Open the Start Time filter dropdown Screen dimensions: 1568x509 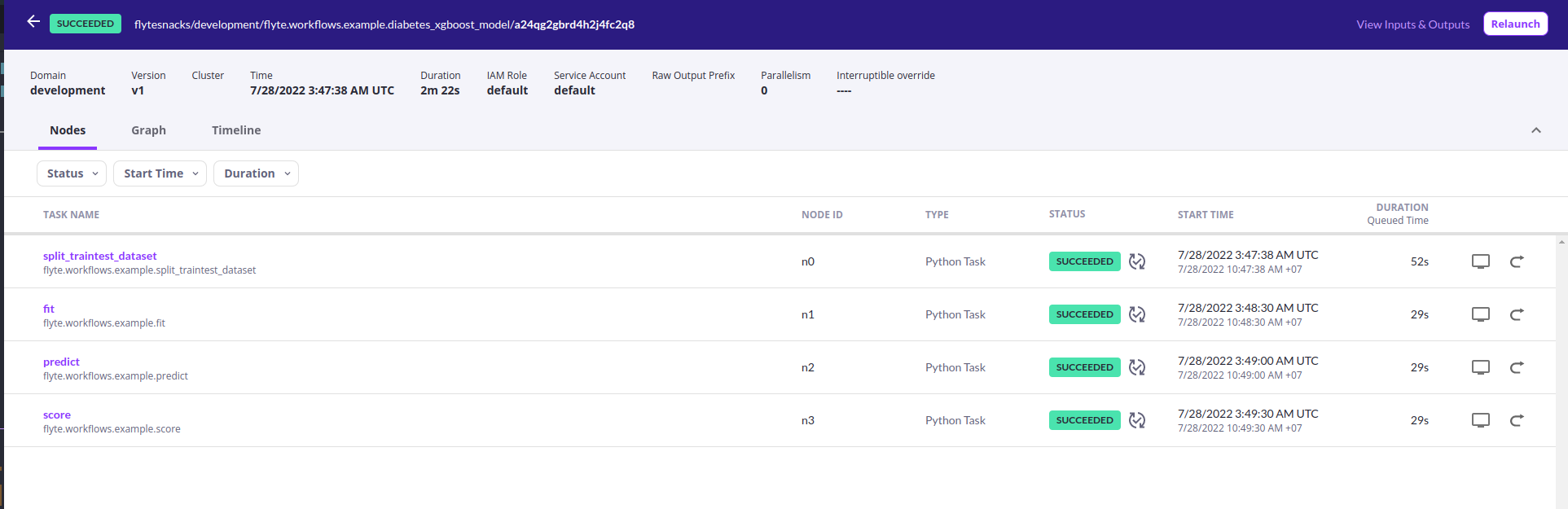pyautogui.click(x=160, y=173)
